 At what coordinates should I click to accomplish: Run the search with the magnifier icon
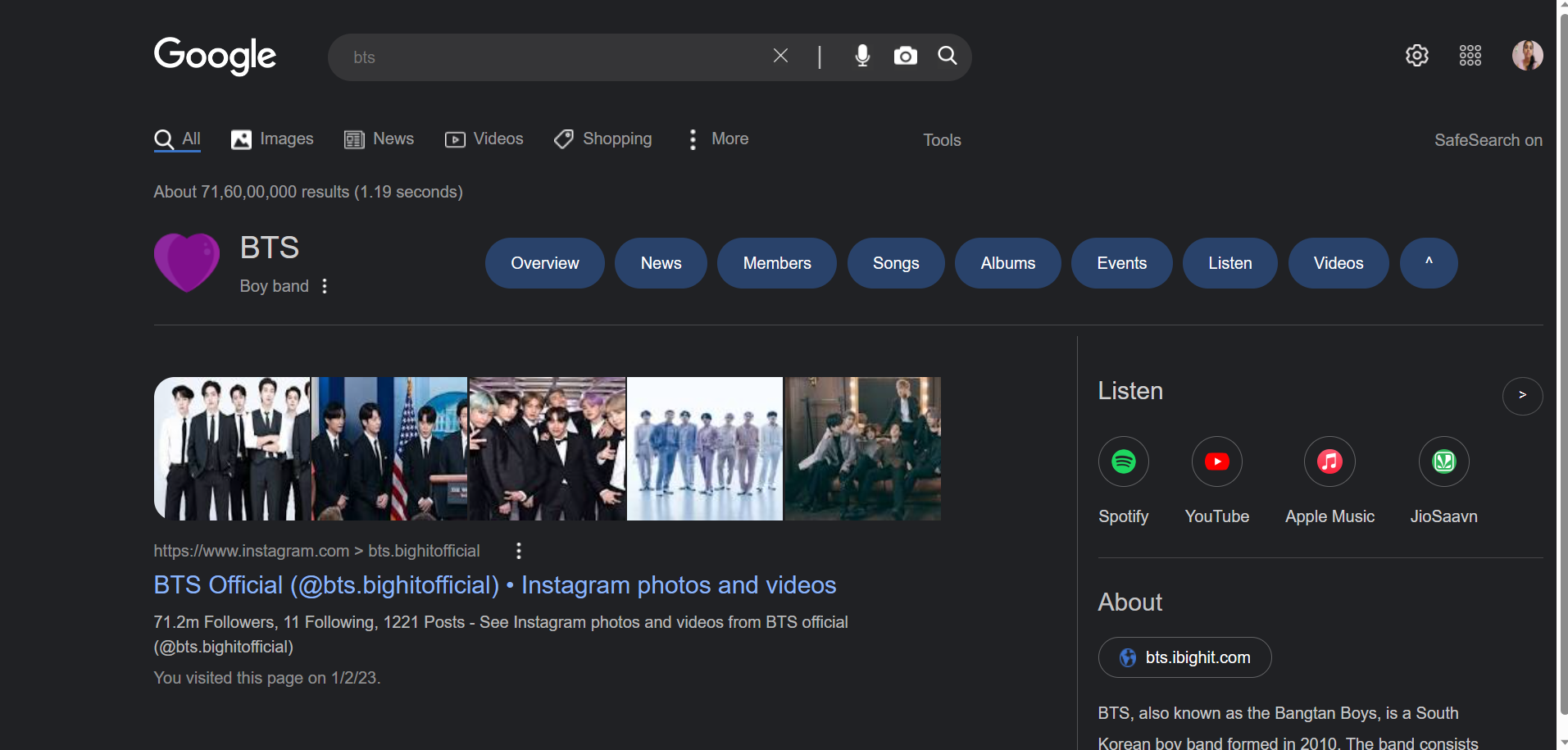point(947,56)
